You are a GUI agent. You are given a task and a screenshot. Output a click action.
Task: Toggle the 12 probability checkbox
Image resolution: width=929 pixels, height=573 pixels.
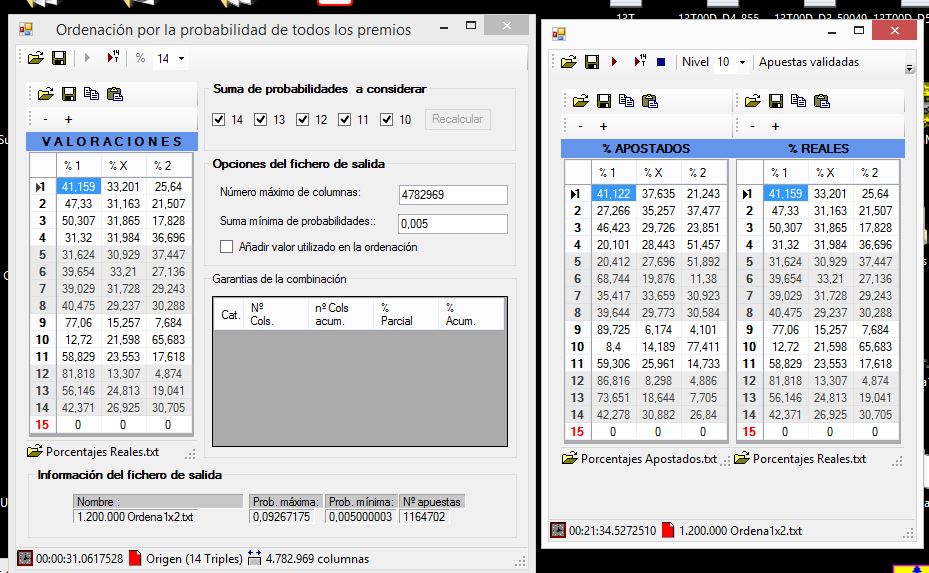[303, 120]
